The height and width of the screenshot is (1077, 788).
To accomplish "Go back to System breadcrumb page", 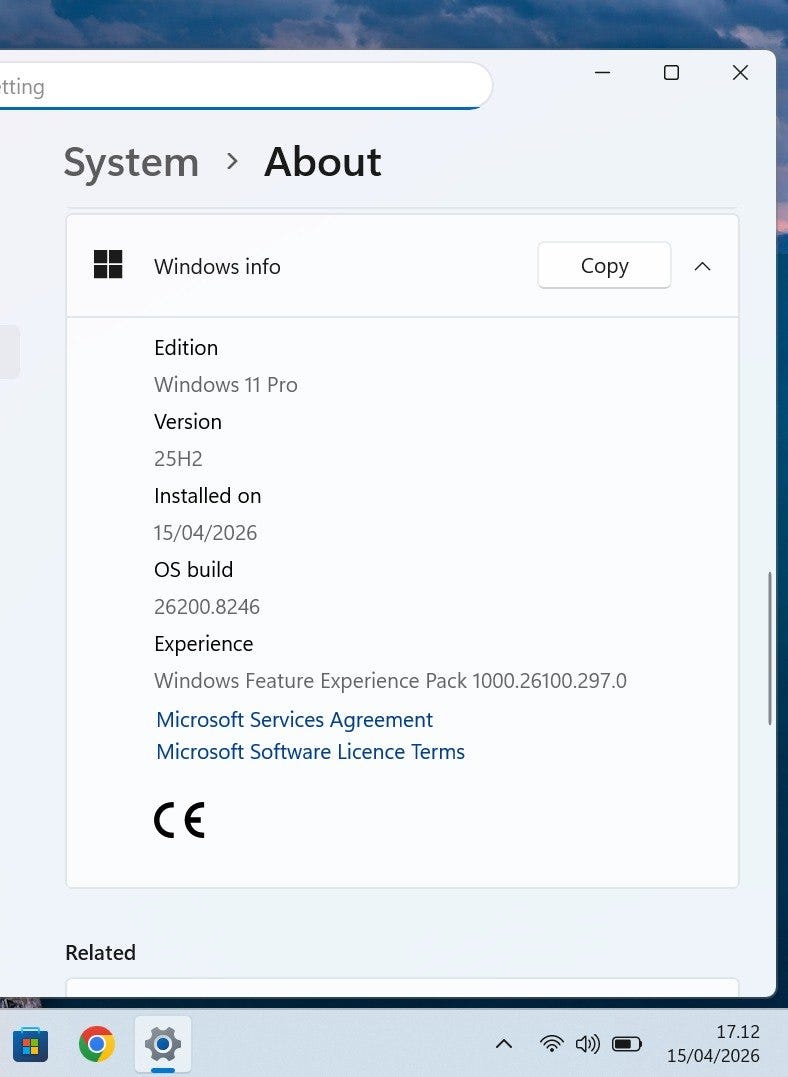I will 131,162.
